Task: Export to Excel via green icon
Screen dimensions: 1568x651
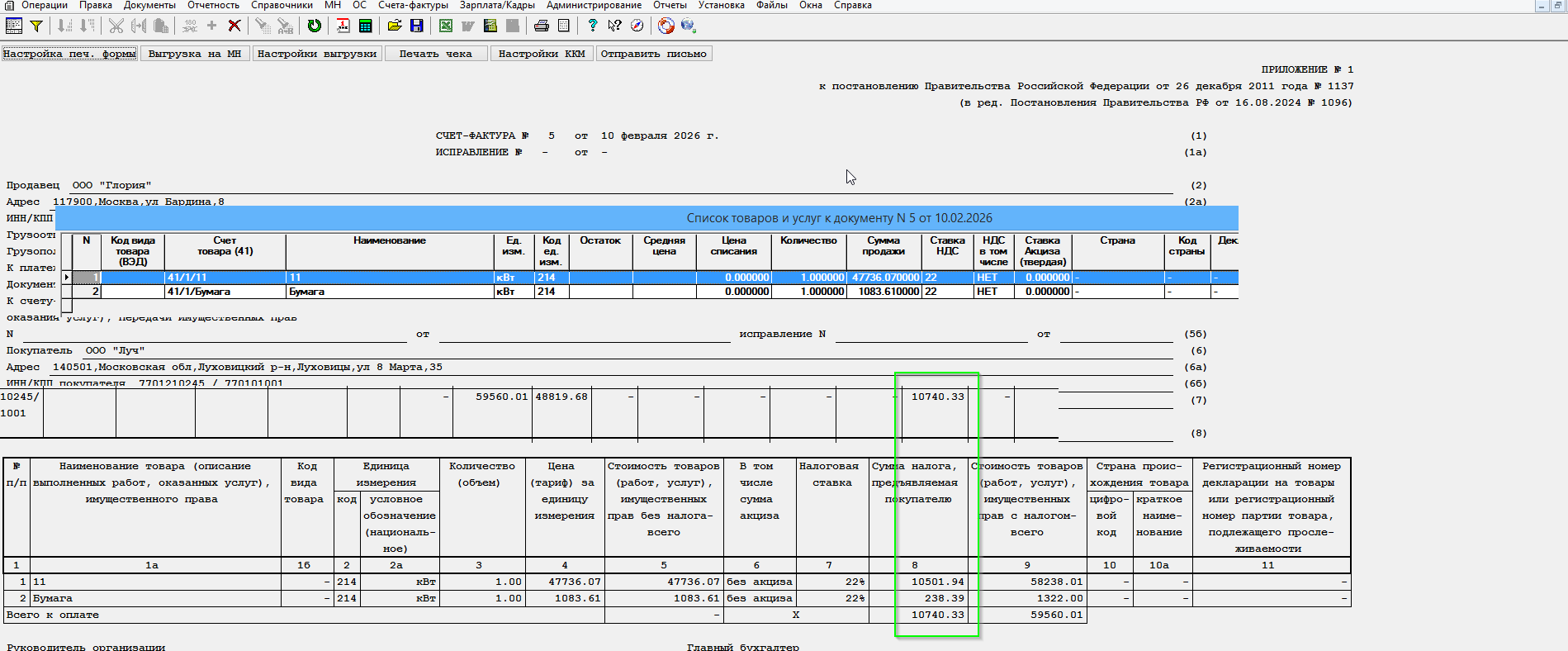Action: coord(446,26)
